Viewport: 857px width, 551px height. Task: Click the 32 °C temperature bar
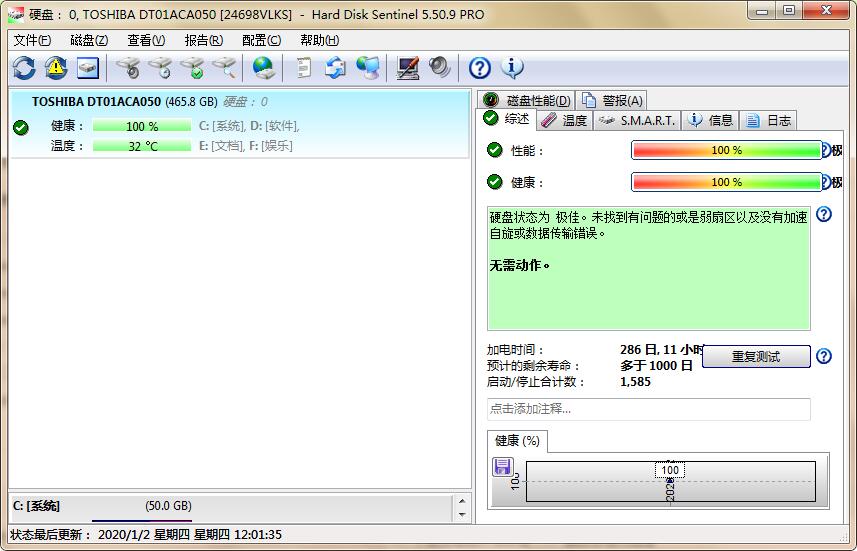(x=142, y=146)
